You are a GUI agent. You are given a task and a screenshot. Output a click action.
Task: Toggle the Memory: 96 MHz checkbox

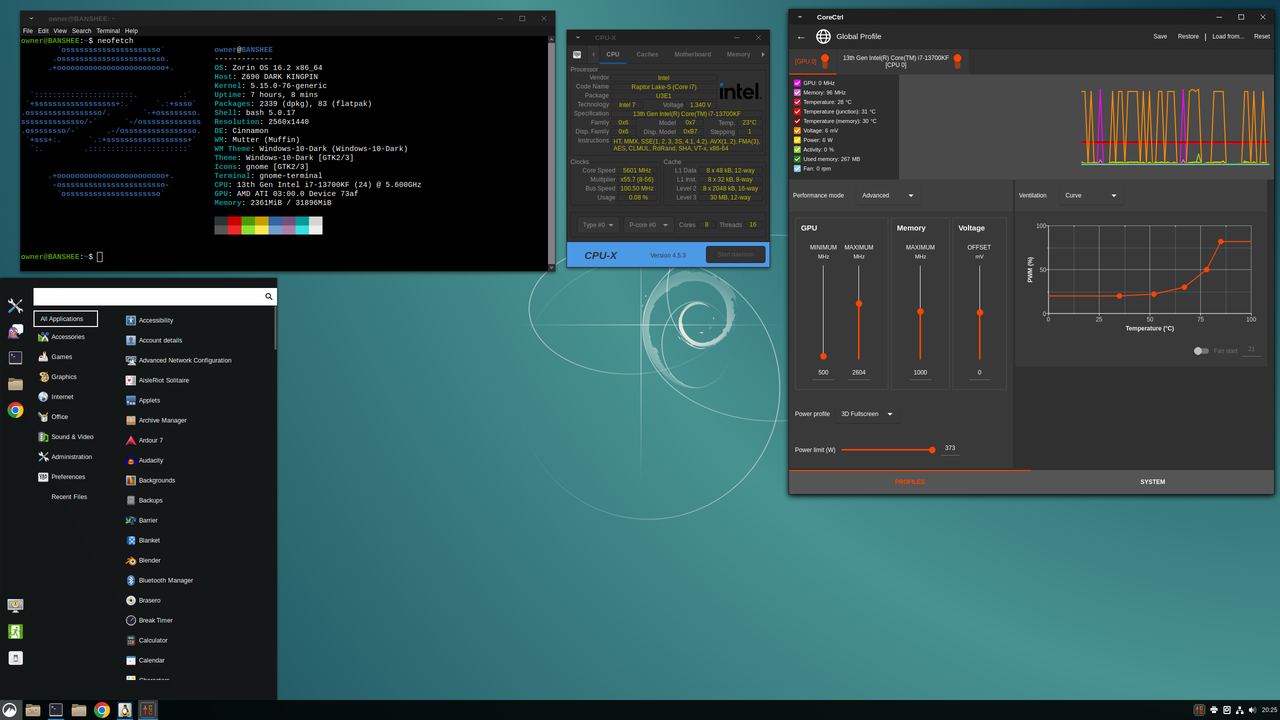[x=797, y=92]
